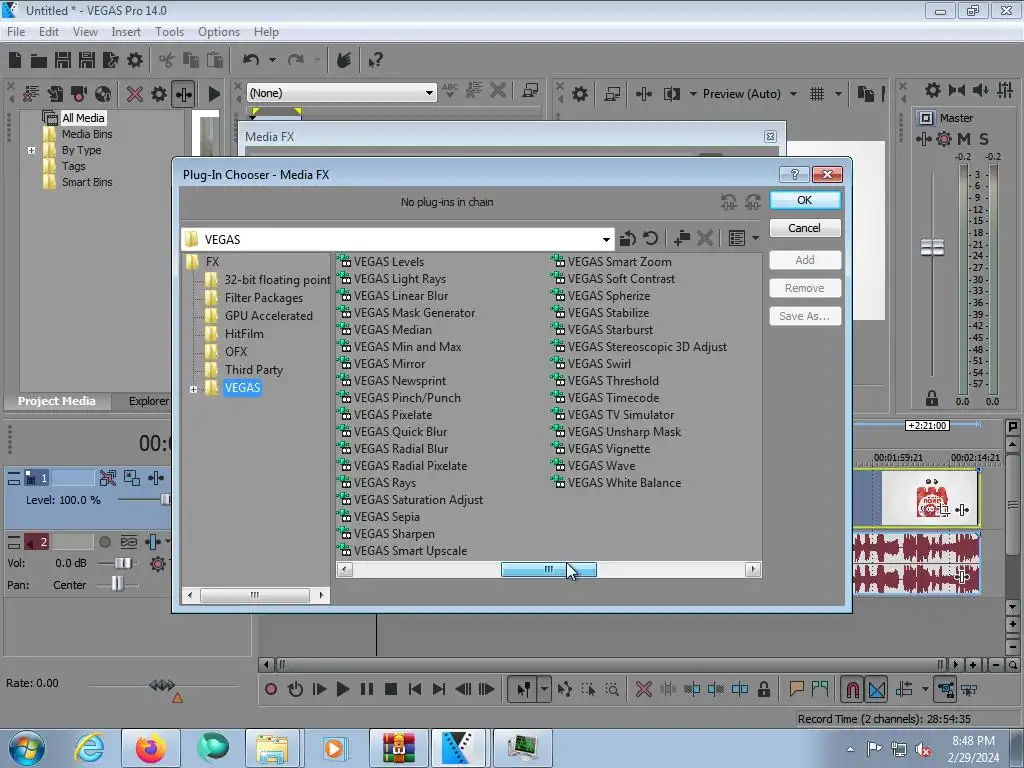
Task: Open project Properties gear in main toolbar
Action: point(135,60)
